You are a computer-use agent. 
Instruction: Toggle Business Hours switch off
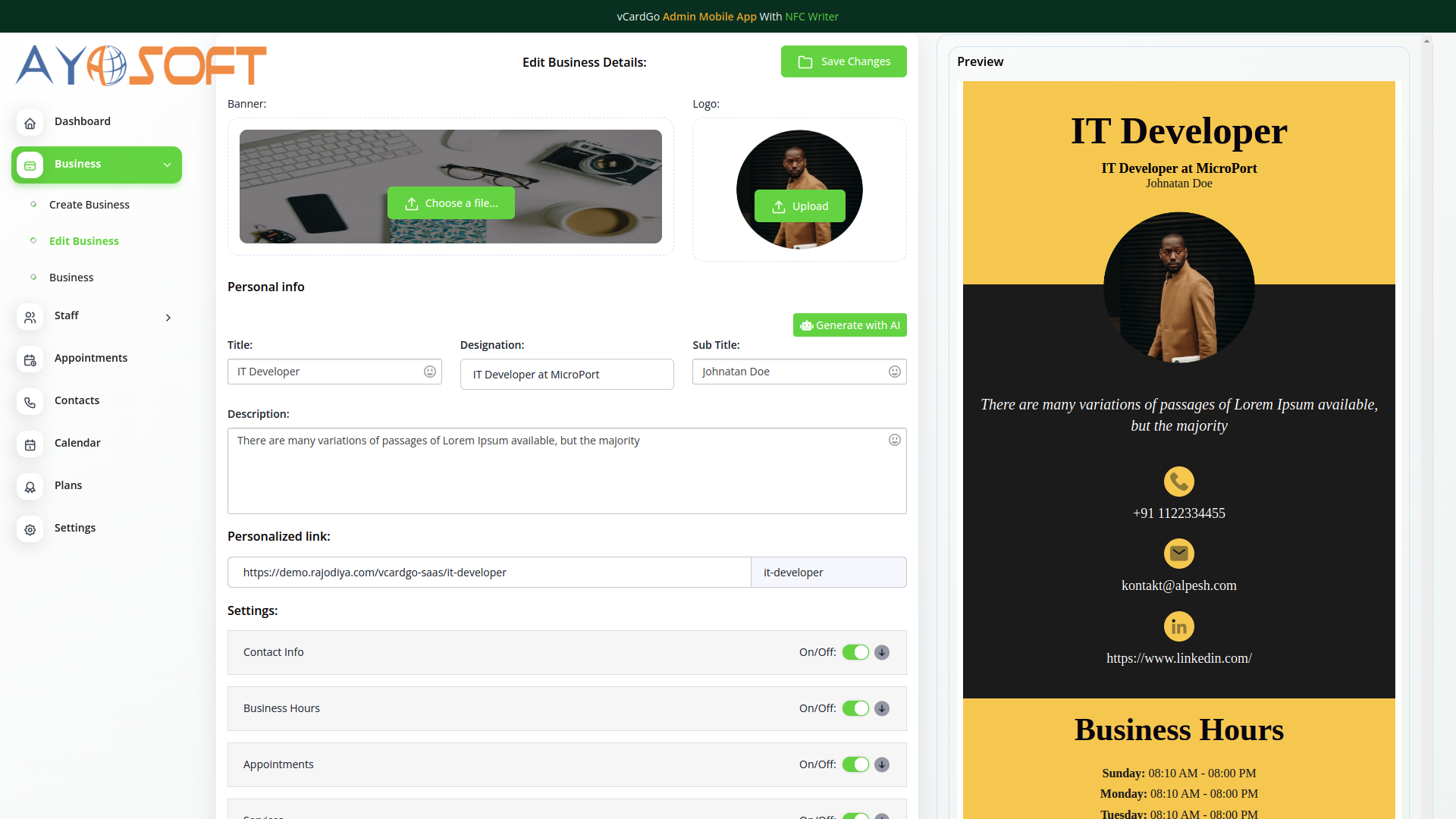click(x=855, y=708)
